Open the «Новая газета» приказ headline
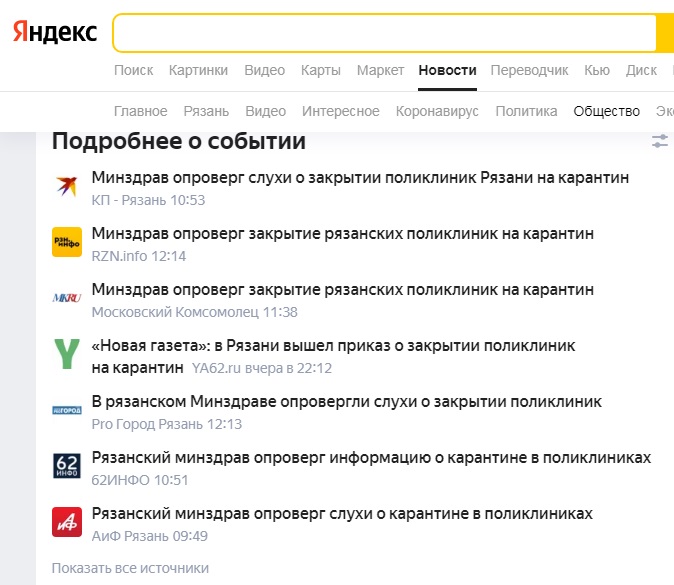 click(x=333, y=356)
